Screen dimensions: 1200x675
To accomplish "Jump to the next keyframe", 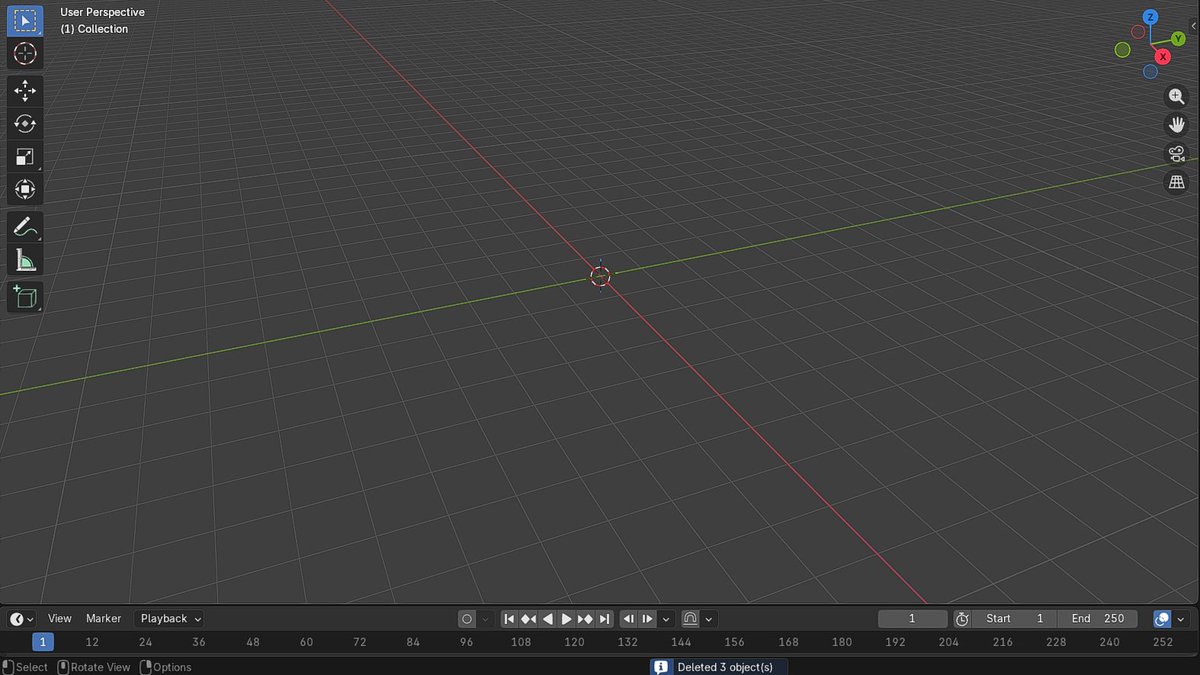I will [x=585, y=619].
